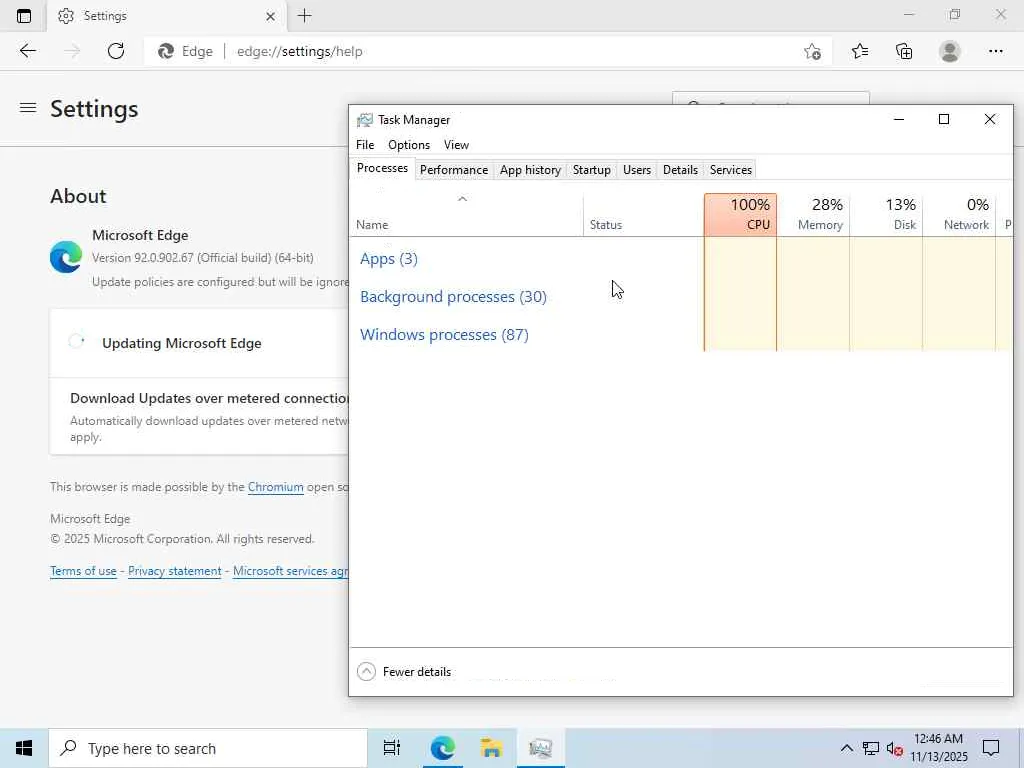
Task: Open Task Manager File menu
Action: point(365,145)
